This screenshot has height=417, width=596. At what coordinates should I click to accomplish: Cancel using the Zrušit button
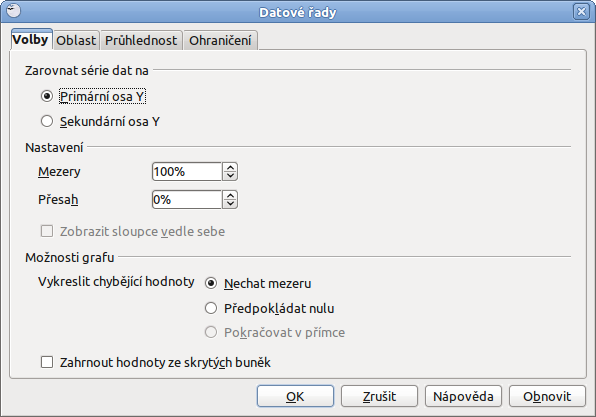tap(379, 396)
